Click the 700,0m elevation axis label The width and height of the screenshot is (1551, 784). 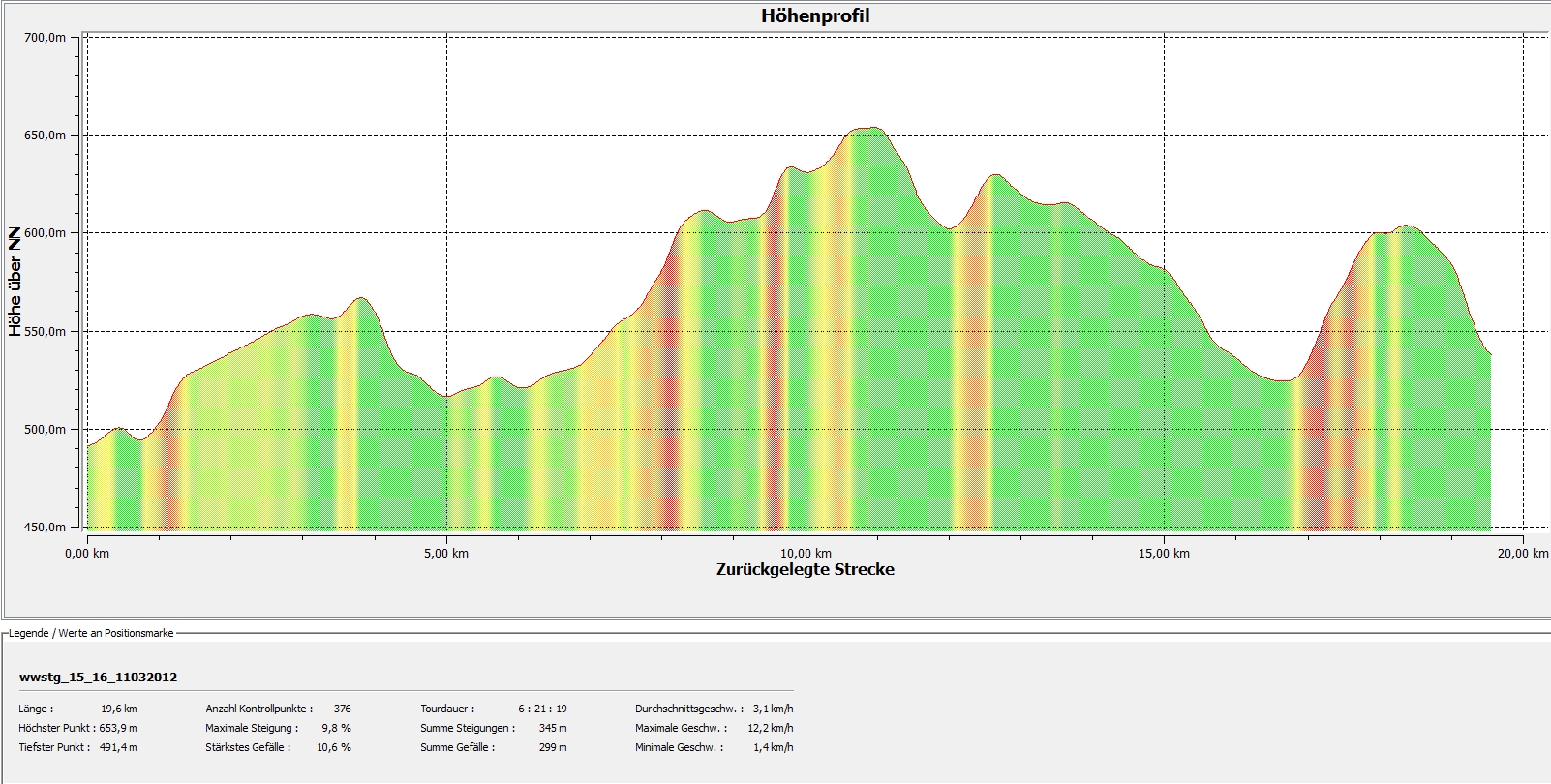tap(45, 37)
